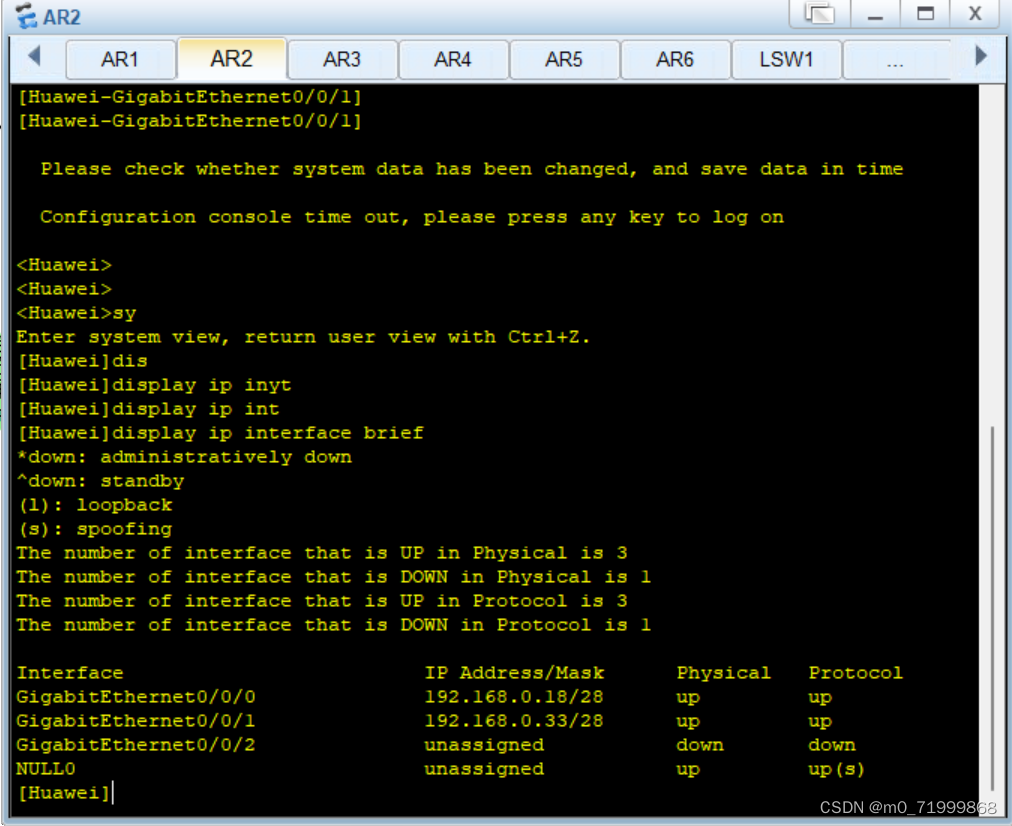Click the 'Interface' column header
Viewport: 1012px width, 826px height.
click(x=70, y=673)
